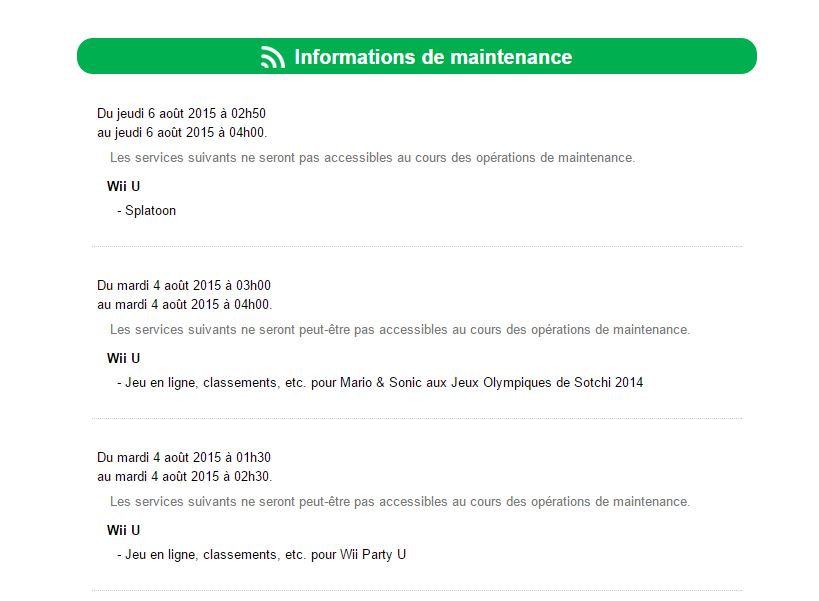Click the third notice about maintenance operations
The height and width of the screenshot is (601, 819).
coord(400,502)
